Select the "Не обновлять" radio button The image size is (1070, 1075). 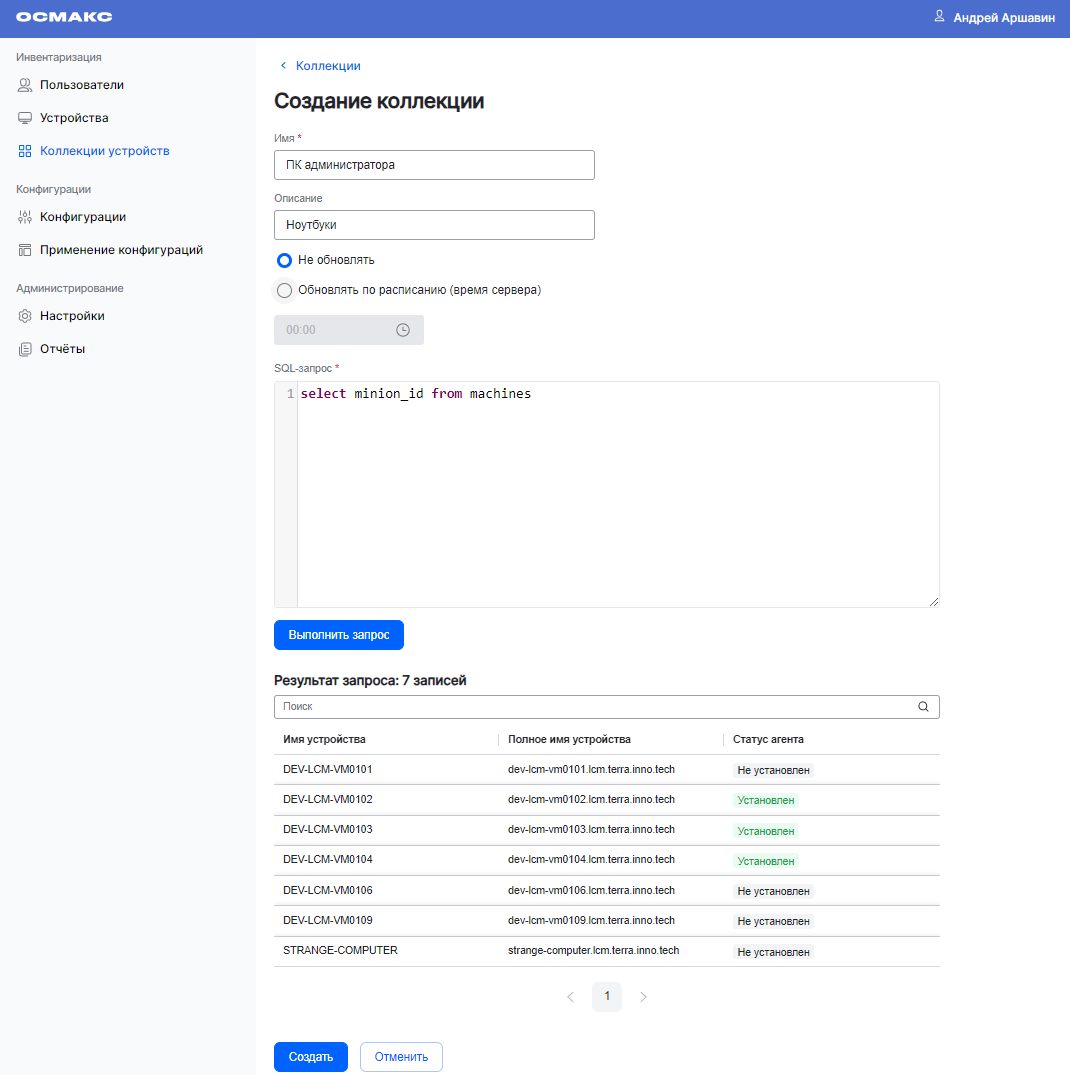(284, 260)
